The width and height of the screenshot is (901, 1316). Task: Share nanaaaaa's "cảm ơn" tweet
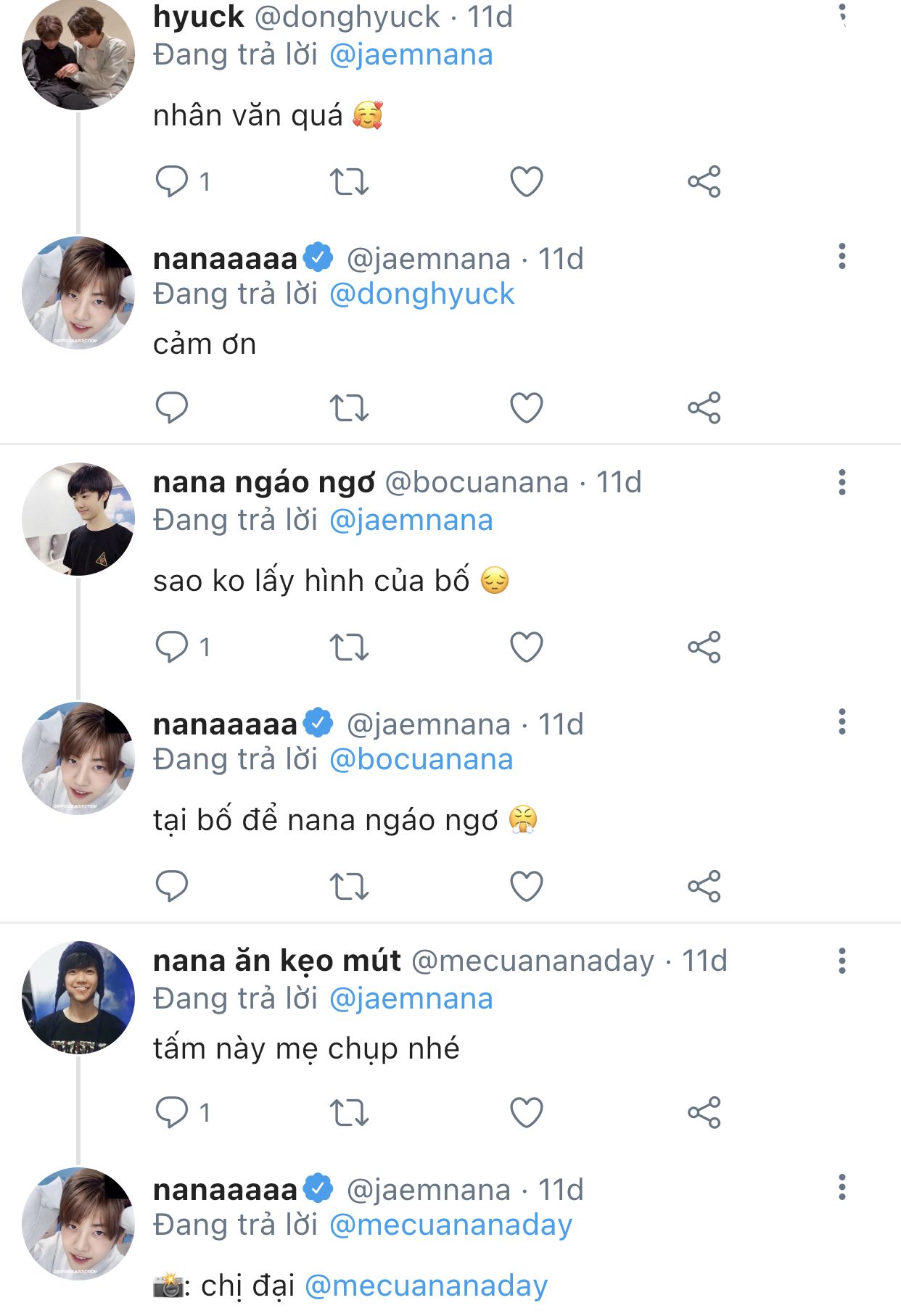[704, 407]
